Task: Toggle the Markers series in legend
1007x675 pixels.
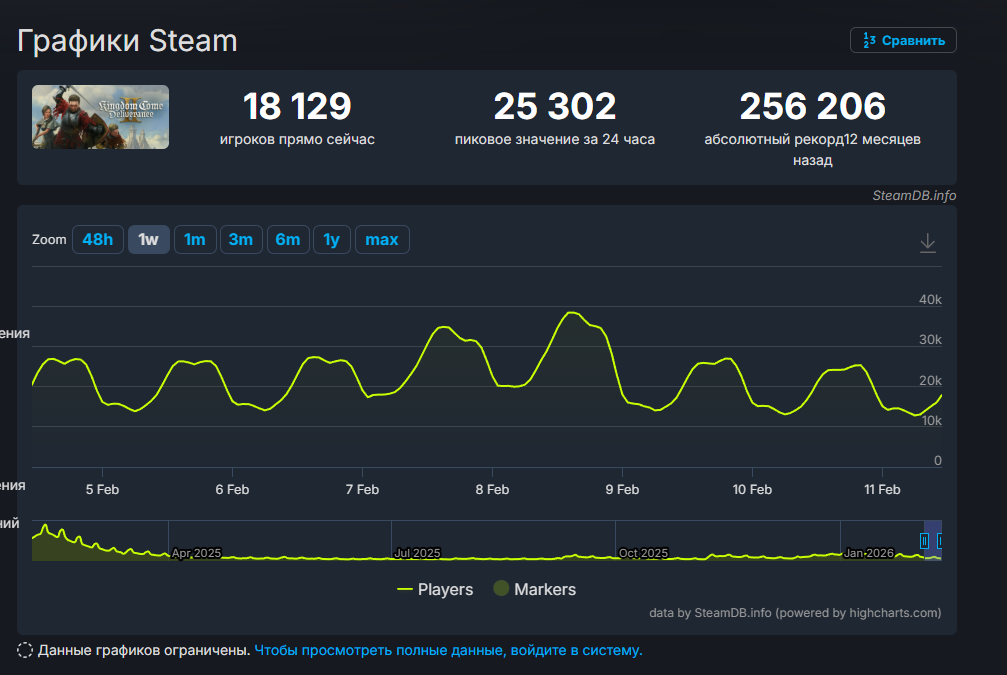Action: 534,589
